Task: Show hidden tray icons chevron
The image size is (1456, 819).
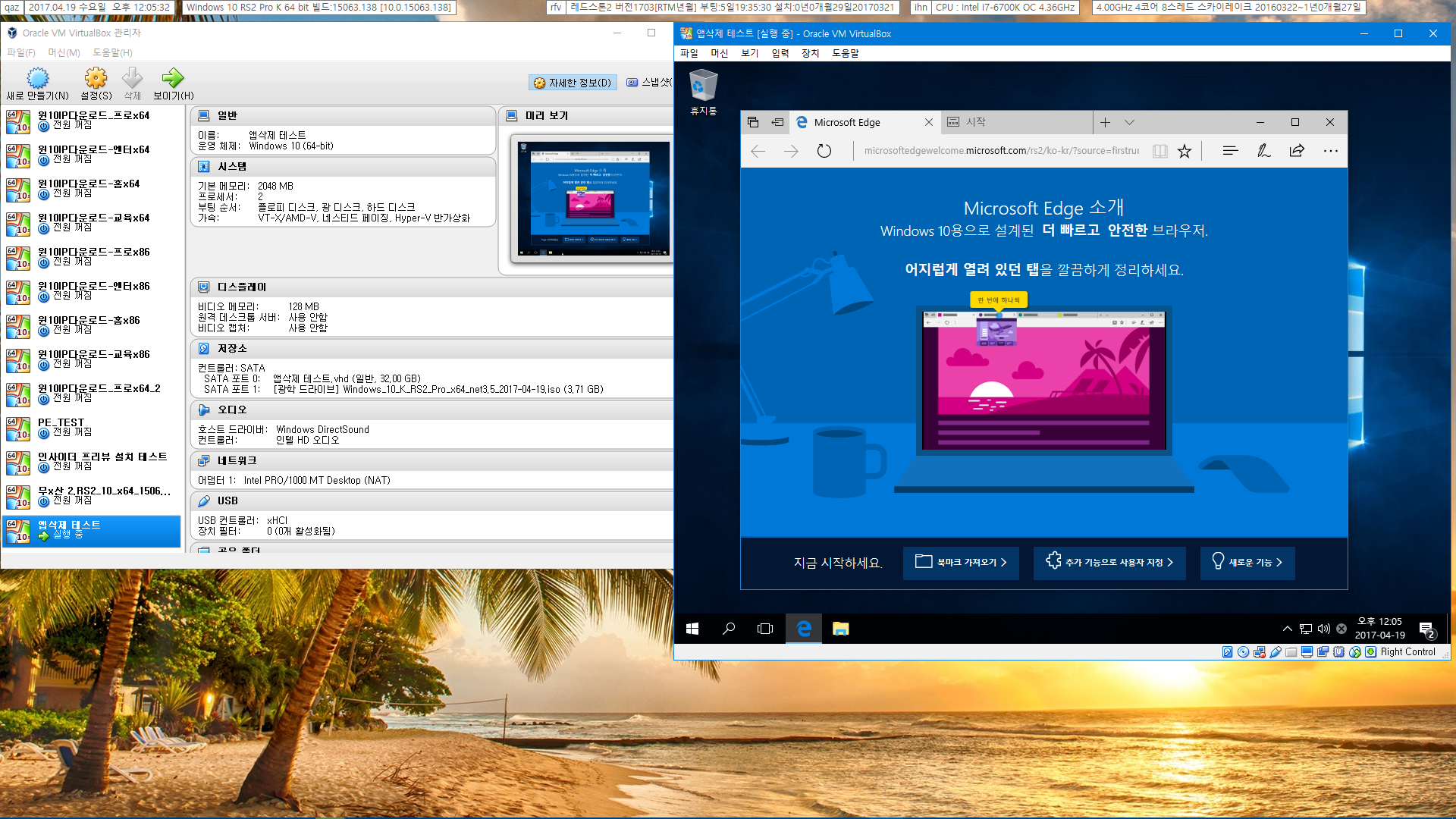Action: pyautogui.click(x=1287, y=629)
